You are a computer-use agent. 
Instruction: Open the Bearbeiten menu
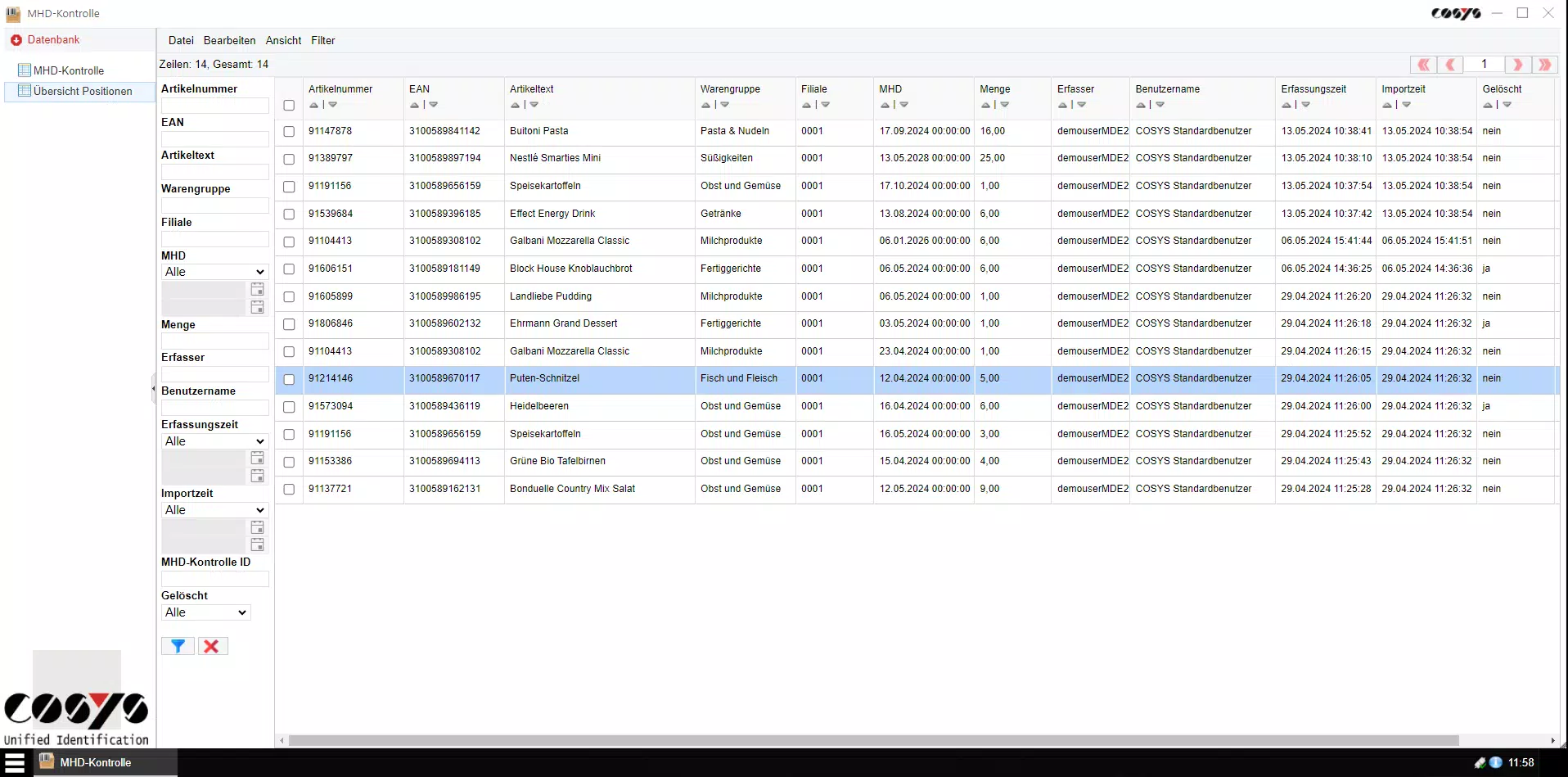229,40
